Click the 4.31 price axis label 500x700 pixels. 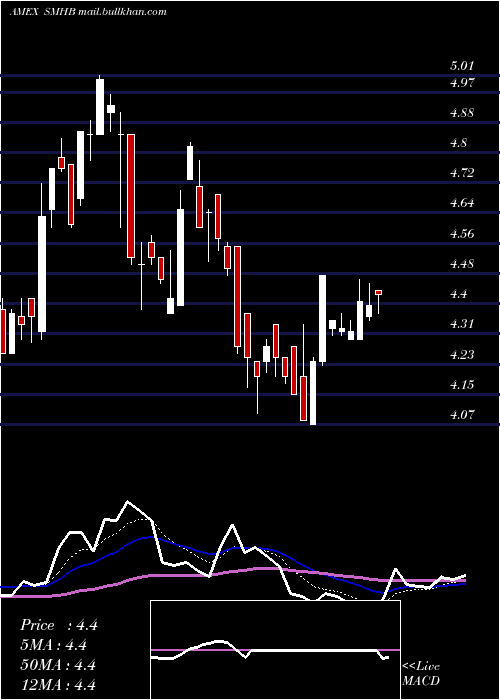(x=461, y=324)
